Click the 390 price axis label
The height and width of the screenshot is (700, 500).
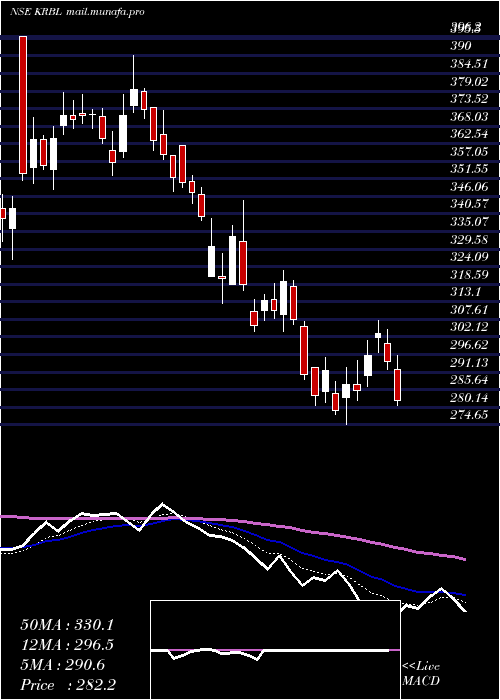[x=461, y=46]
